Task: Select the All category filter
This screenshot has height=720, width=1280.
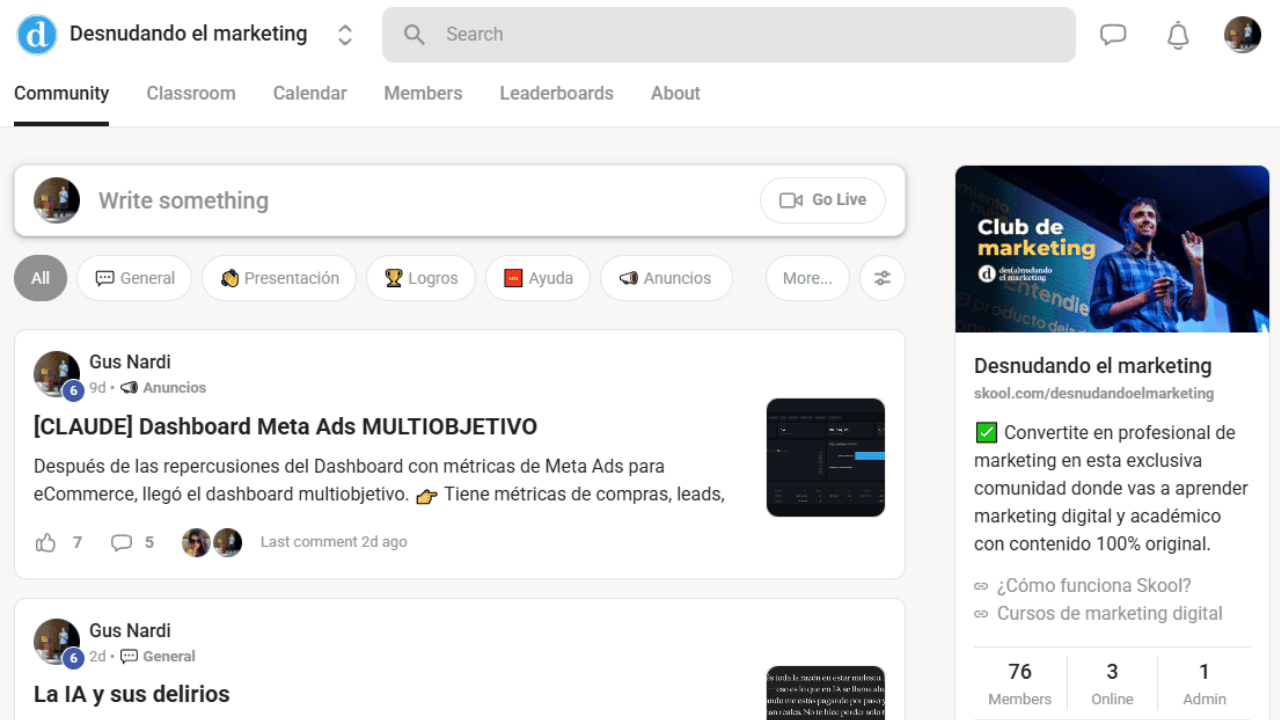Action: [40, 278]
